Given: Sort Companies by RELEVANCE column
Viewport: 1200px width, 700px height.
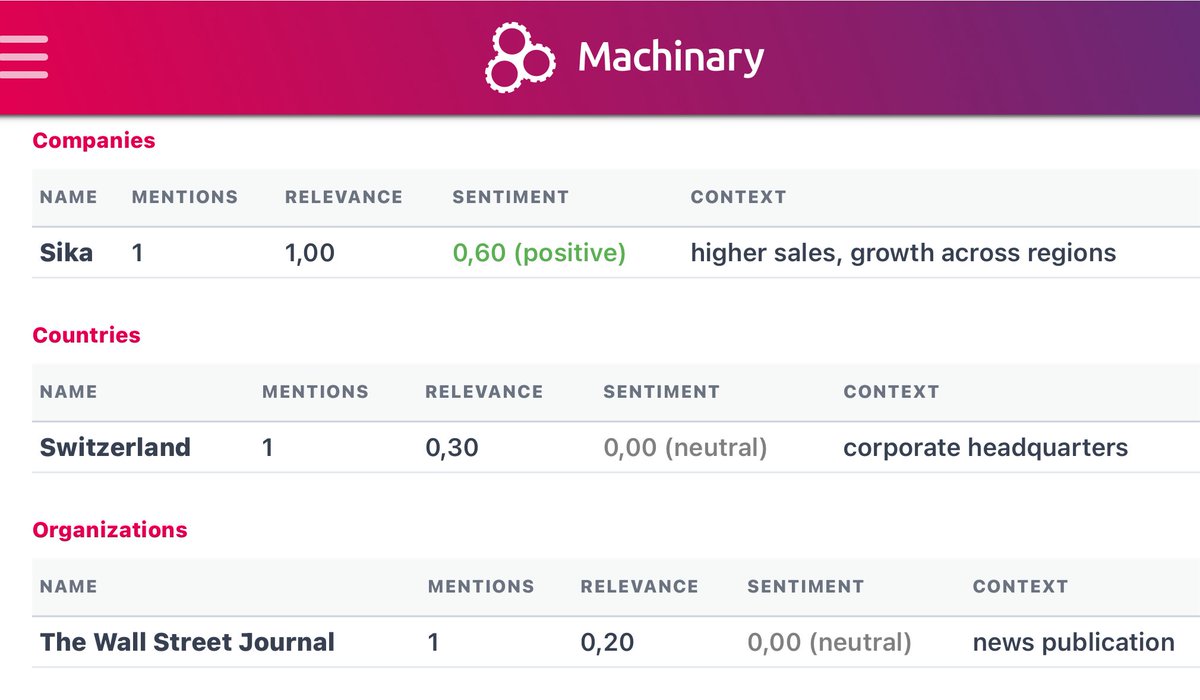Looking at the screenshot, I should [343, 197].
